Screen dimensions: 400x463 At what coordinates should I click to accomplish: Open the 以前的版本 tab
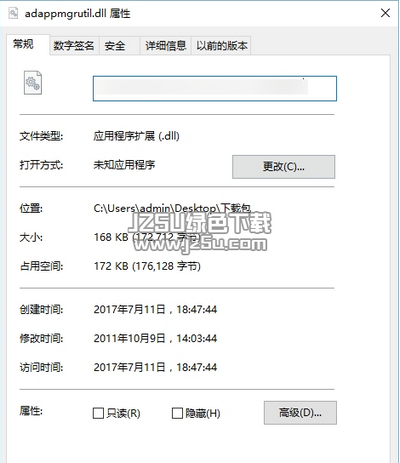click(221, 46)
